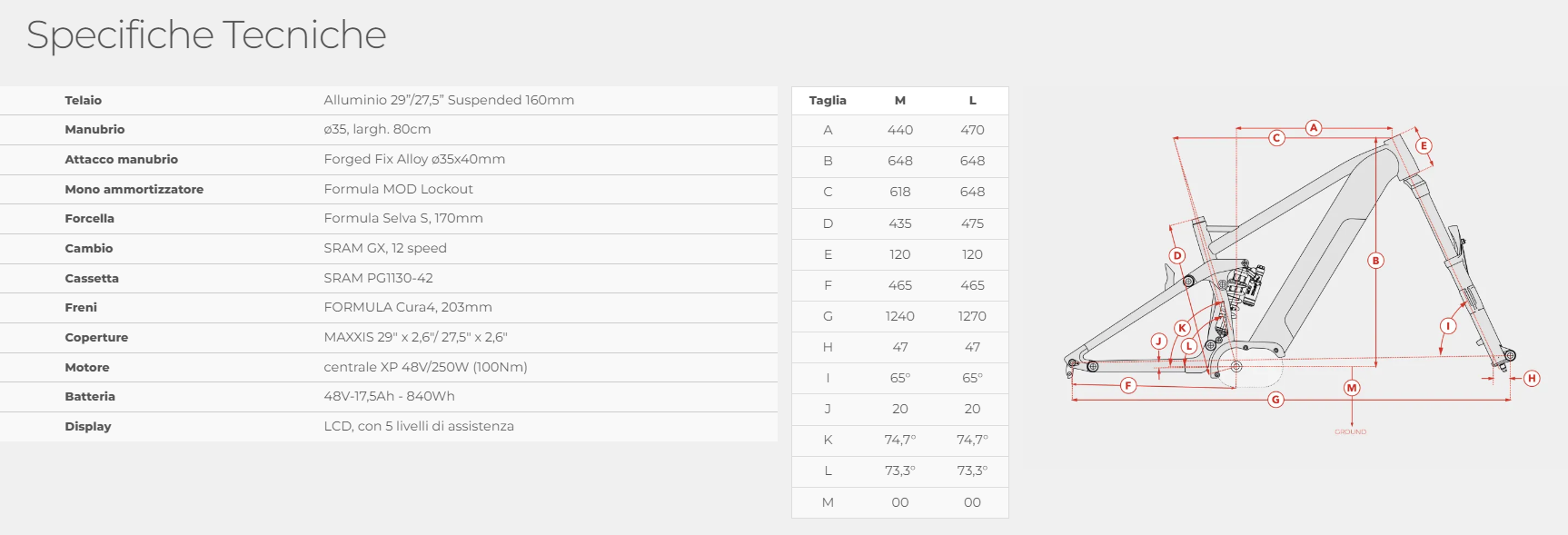Click the circled E marker by the head tube
This screenshot has height=535, width=1568.
click(x=1424, y=145)
